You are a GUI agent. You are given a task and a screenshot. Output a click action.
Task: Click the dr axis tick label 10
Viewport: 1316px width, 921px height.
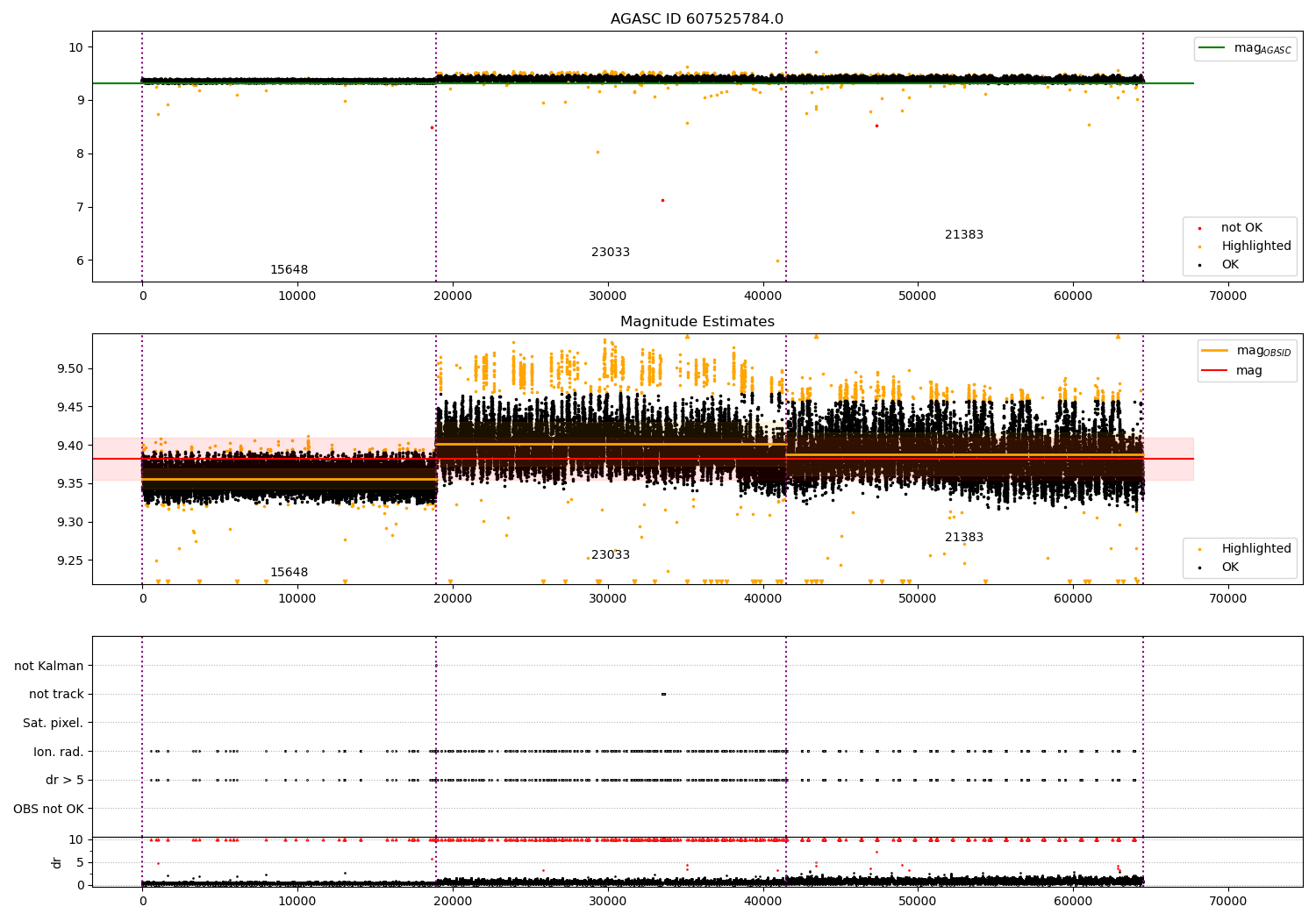pyautogui.click(x=76, y=839)
